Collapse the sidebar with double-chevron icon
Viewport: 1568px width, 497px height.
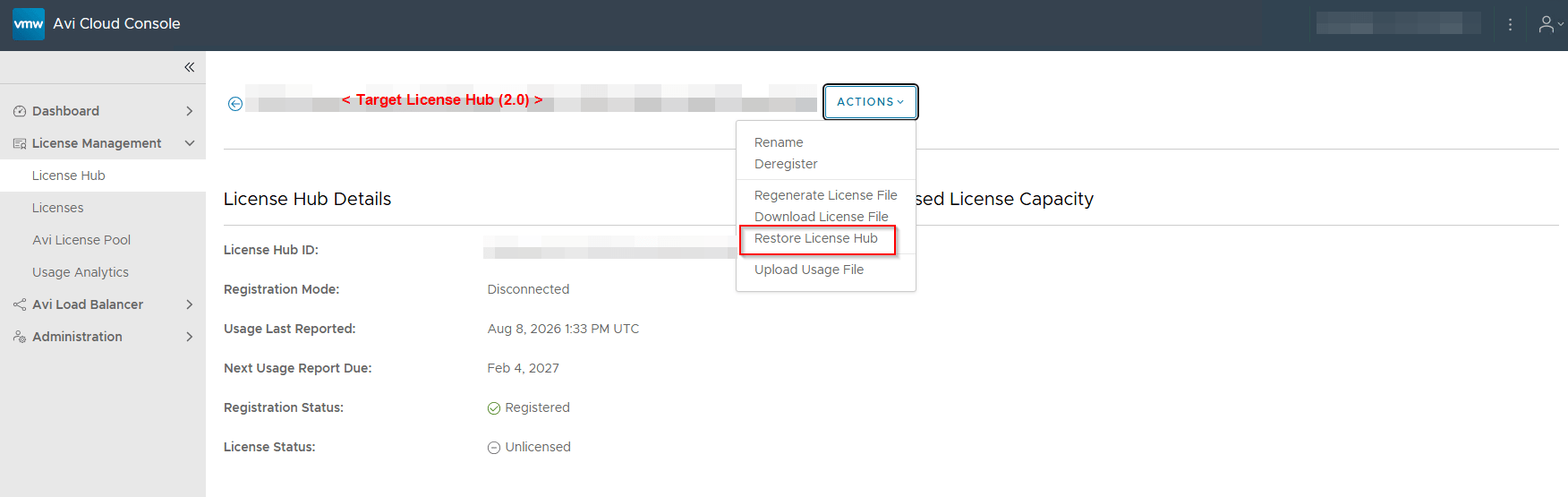tap(189, 67)
